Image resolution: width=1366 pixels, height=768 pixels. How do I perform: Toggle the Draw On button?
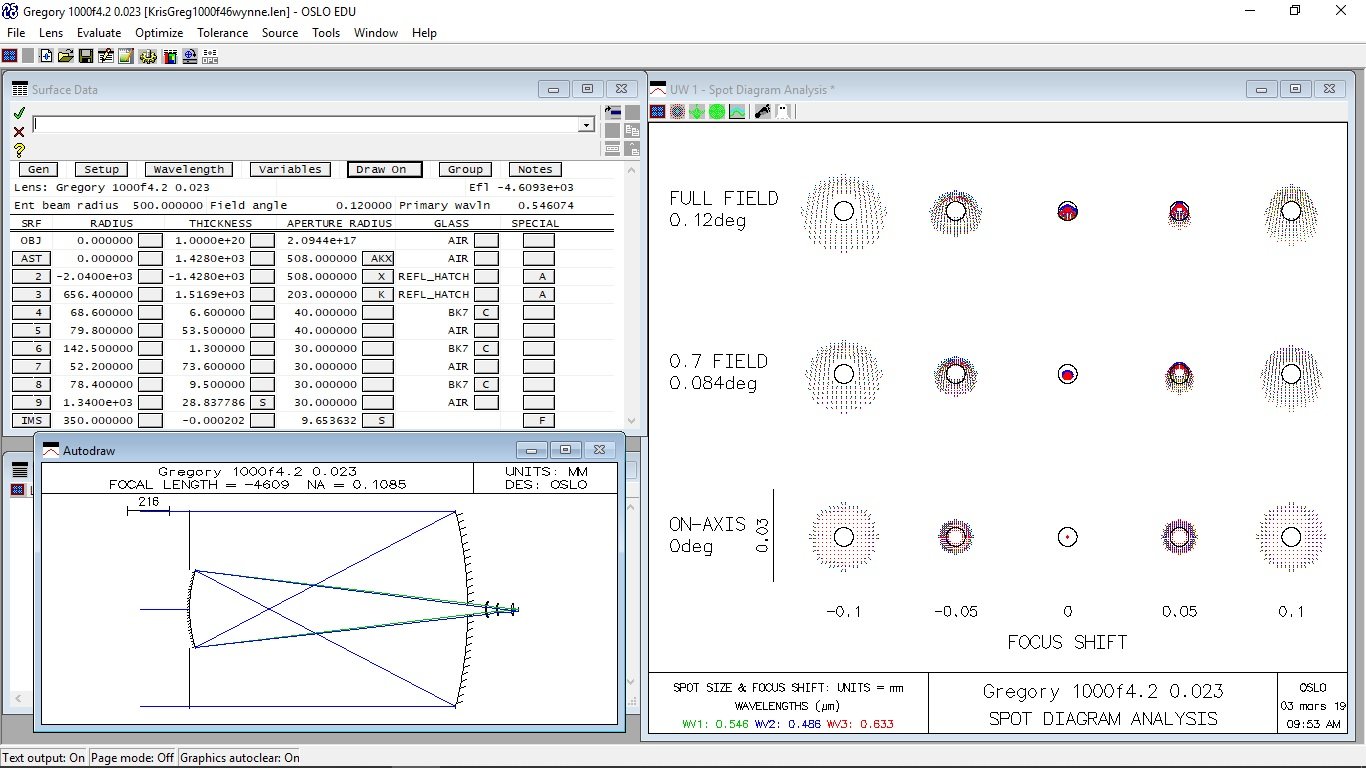coord(385,169)
